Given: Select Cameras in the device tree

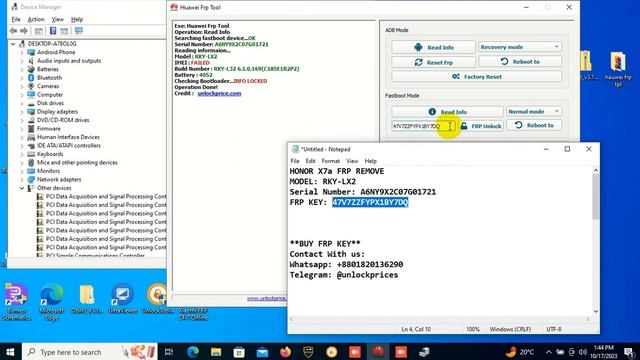Looking at the screenshot, I should (x=48, y=86).
